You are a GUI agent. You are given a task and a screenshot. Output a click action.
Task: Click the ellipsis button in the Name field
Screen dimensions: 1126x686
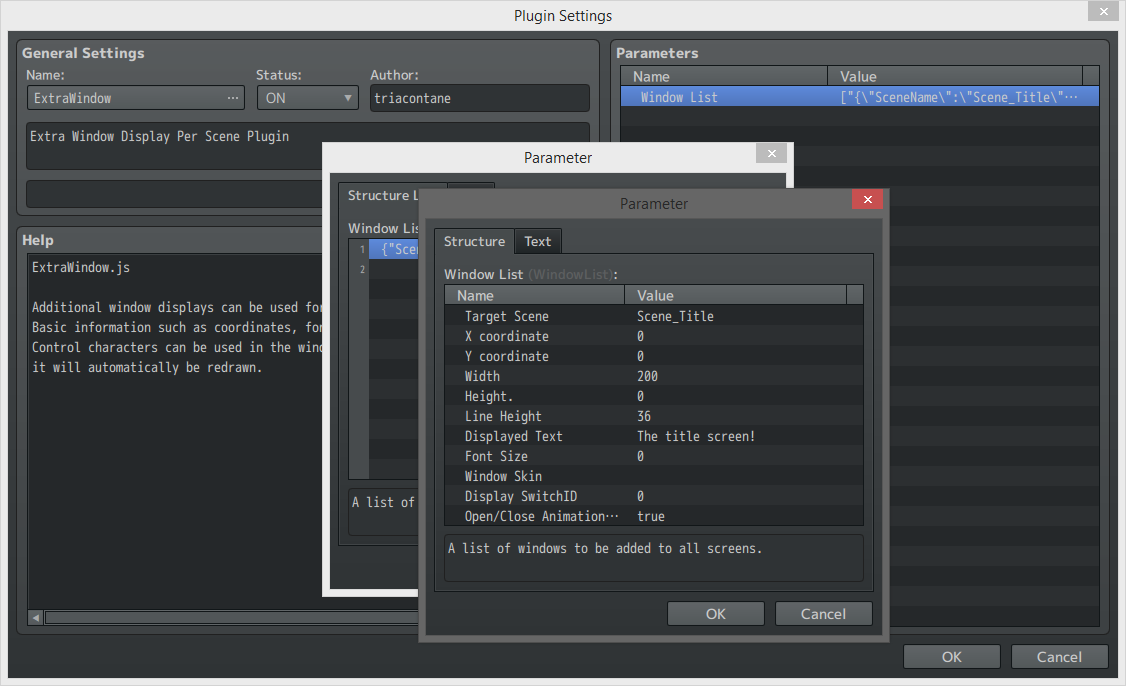[x=233, y=98]
